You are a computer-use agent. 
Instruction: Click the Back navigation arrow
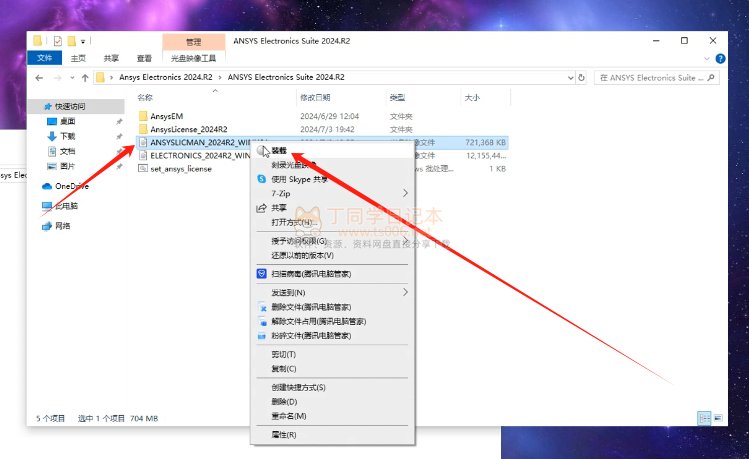coord(39,78)
